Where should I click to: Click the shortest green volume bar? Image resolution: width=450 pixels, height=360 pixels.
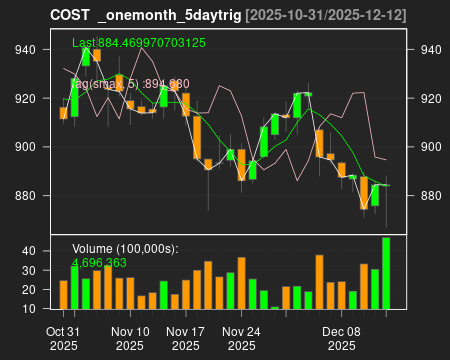tap(275, 308)
